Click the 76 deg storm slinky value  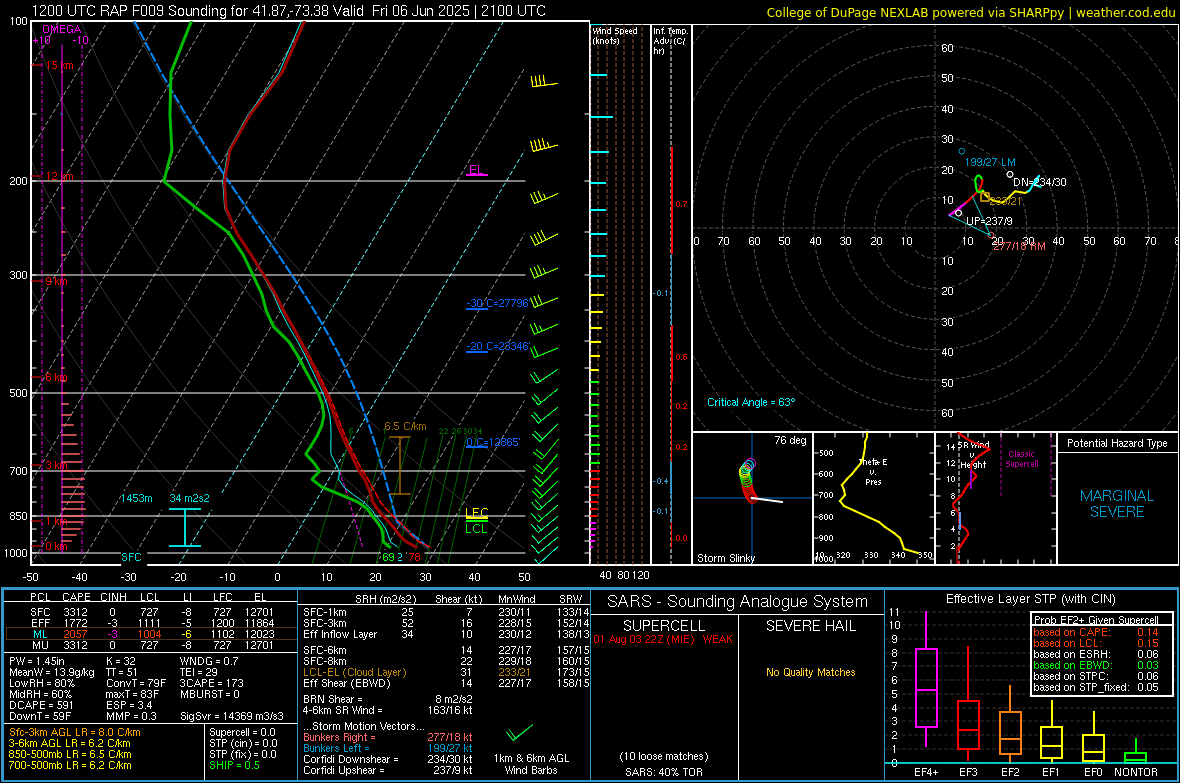[790, 440]
